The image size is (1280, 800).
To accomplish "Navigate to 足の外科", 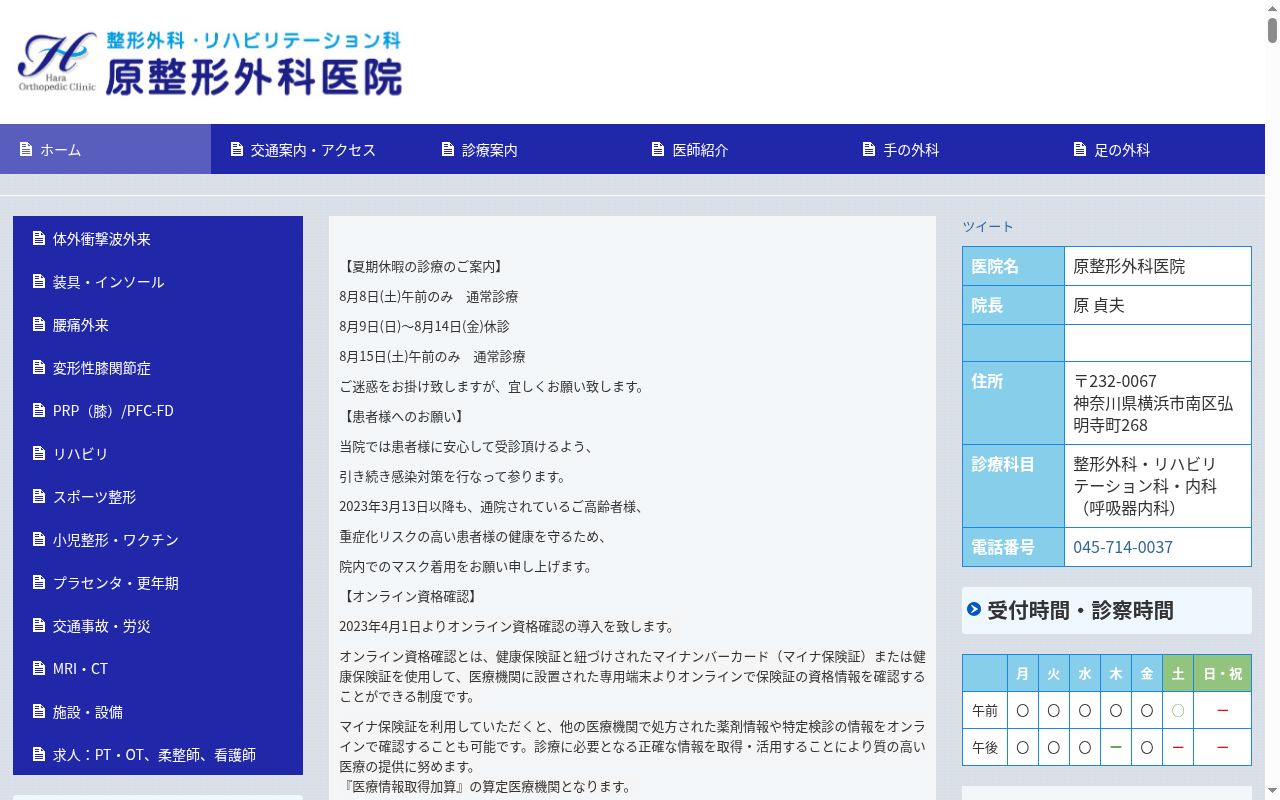I will click(x=1160, y=149).
